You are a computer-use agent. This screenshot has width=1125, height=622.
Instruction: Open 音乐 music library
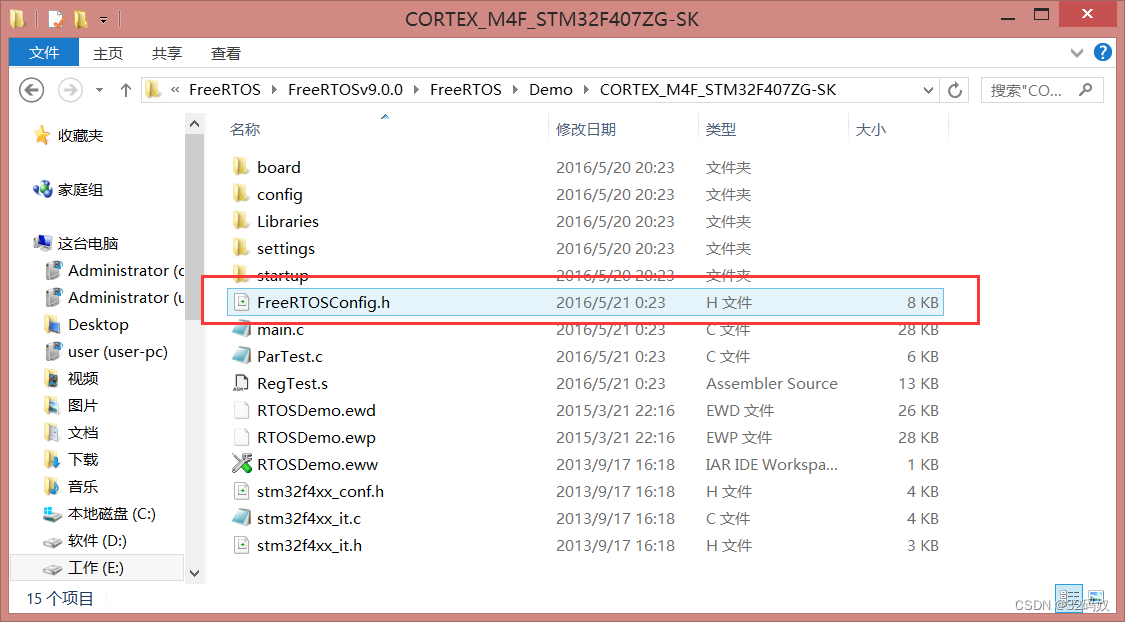[83, 486]
